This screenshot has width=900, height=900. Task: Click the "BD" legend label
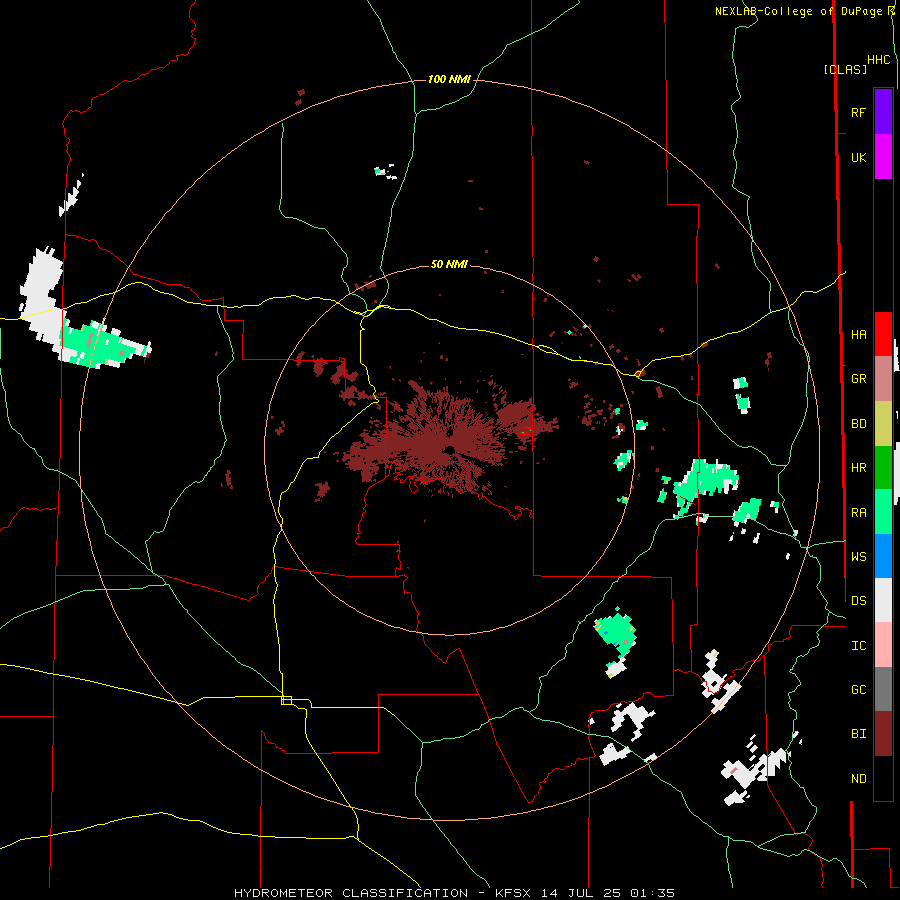pyautogui.click(x=858, y=424)
